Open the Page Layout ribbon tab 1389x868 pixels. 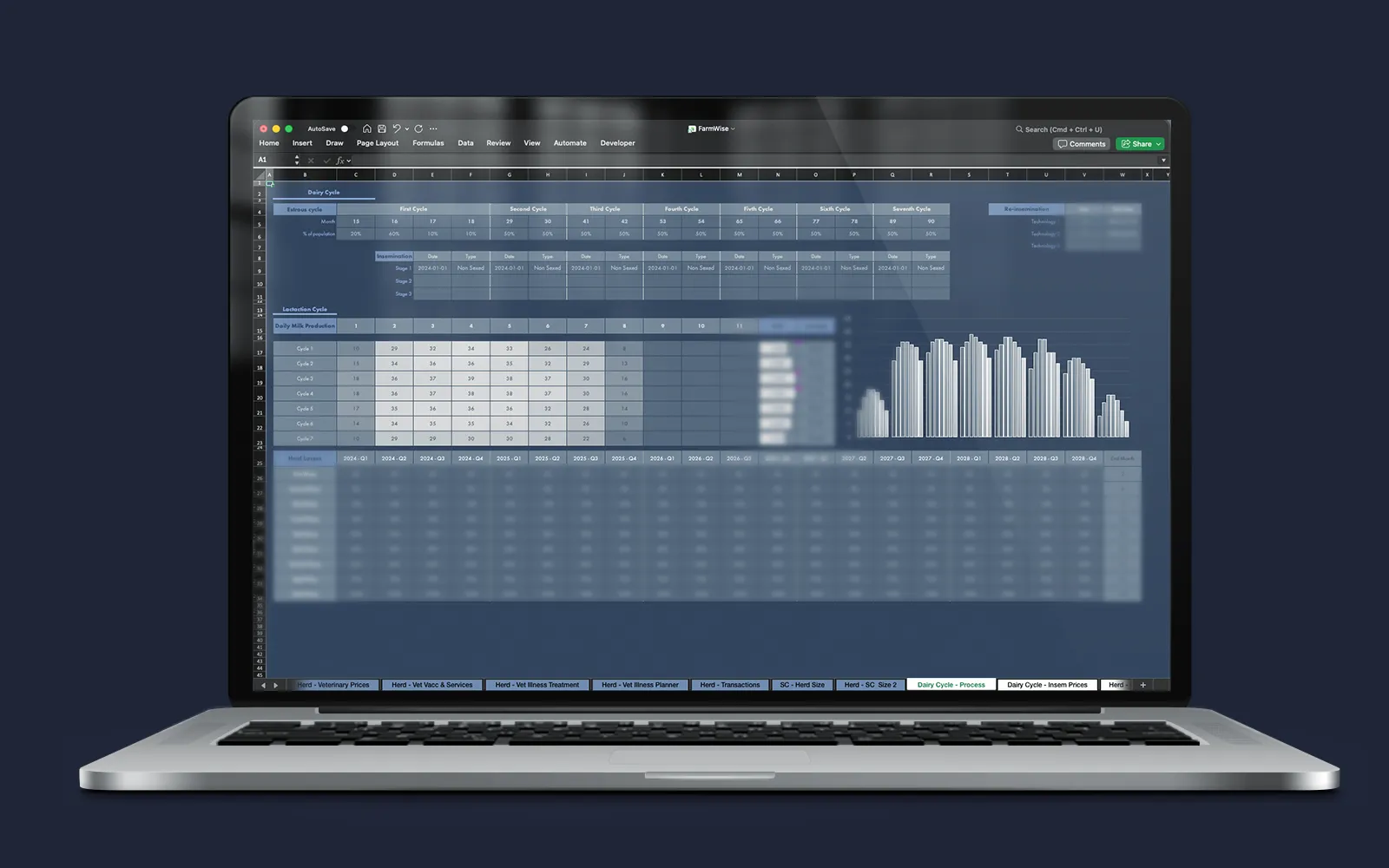pyautogui.click(x=378, y=143)
